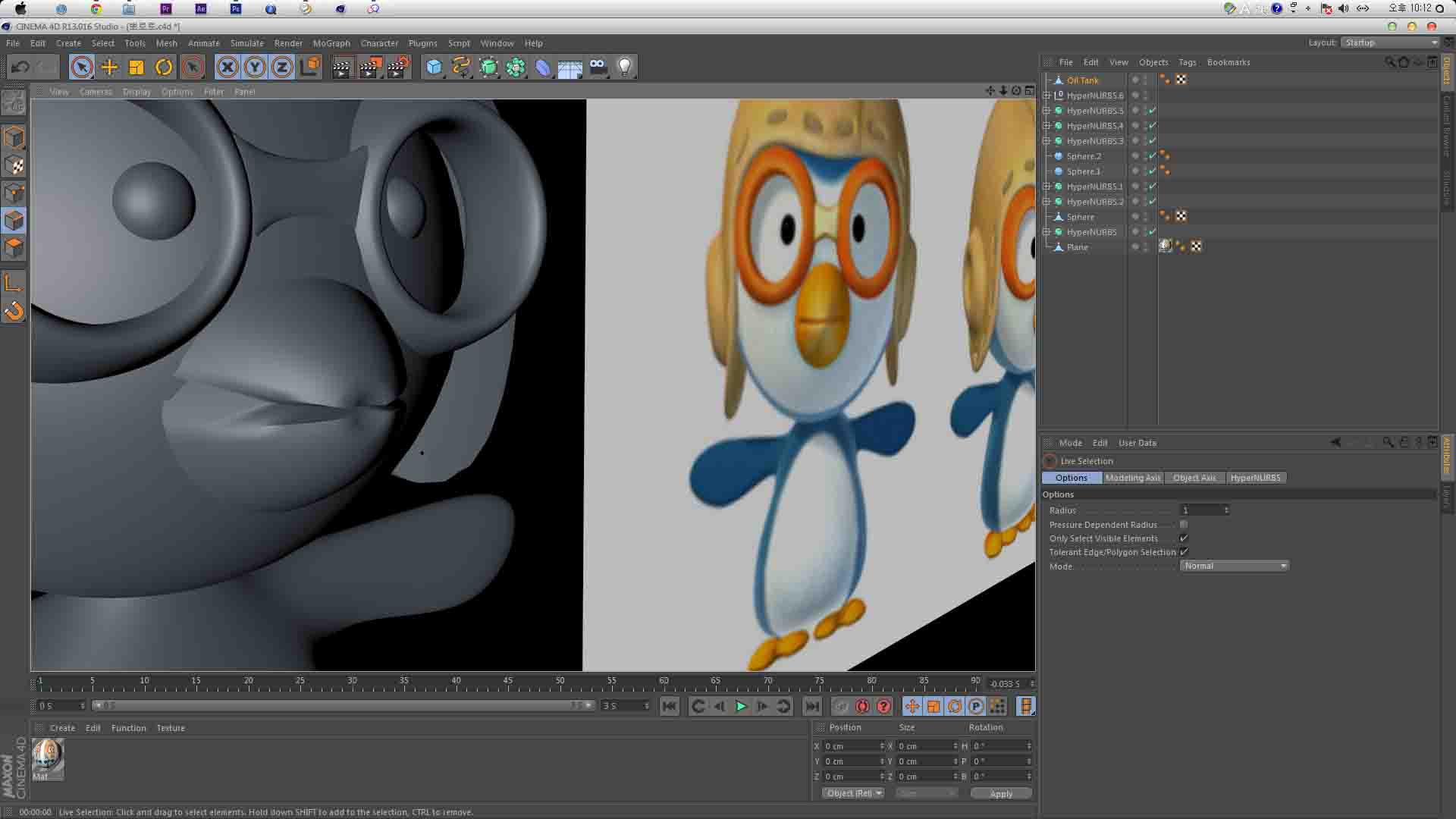Toggle the Autokeying button
Image resolution: width=1456 pixels, height=819 pixels.
coord(862,707)
